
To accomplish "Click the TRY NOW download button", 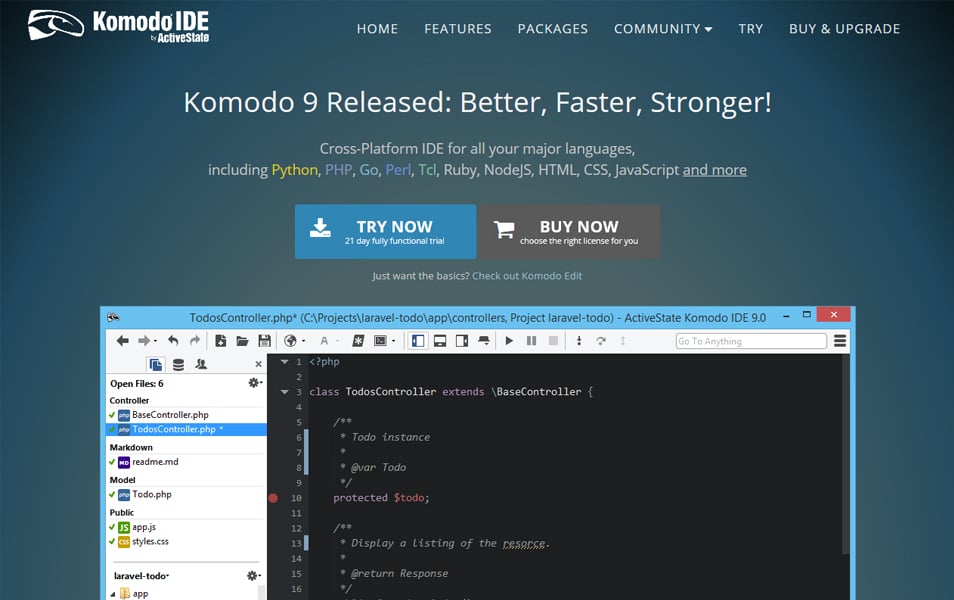I will (385, 232).
